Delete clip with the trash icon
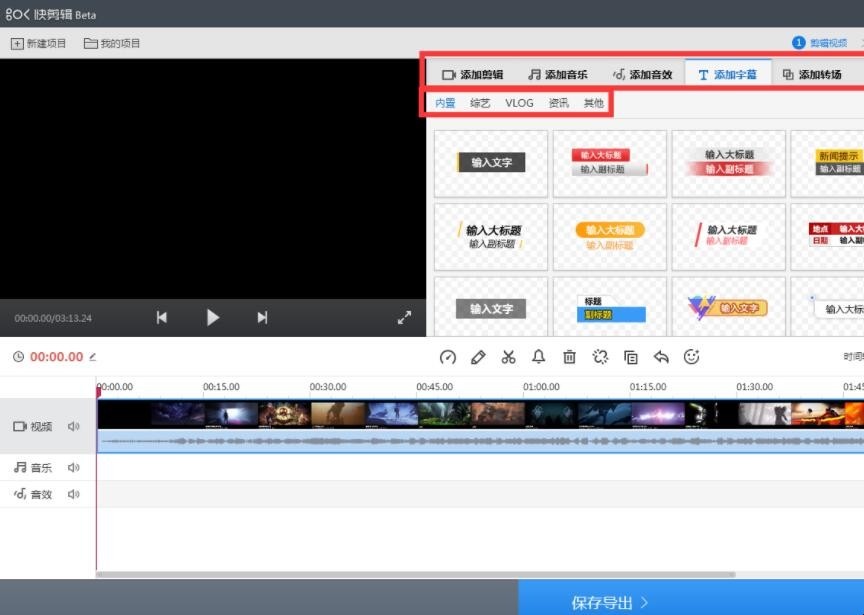864x615 pixels. pyautogui.click(x=569, y=357)
